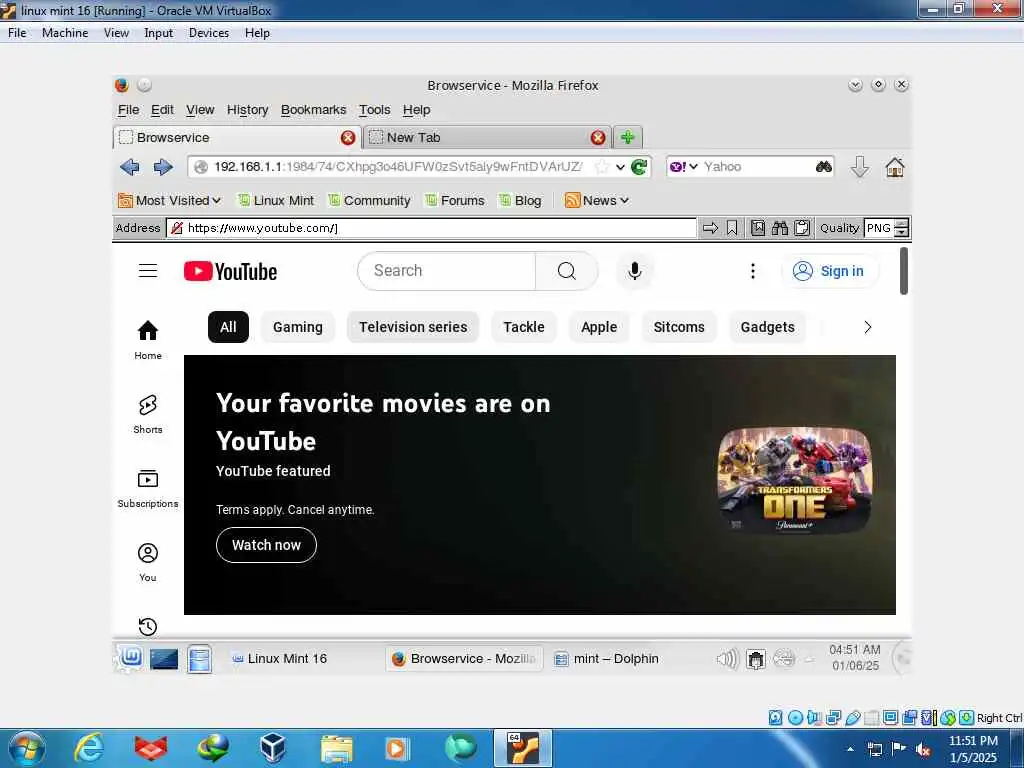Show hidden Windows tray icons arrow

point(850,749)
